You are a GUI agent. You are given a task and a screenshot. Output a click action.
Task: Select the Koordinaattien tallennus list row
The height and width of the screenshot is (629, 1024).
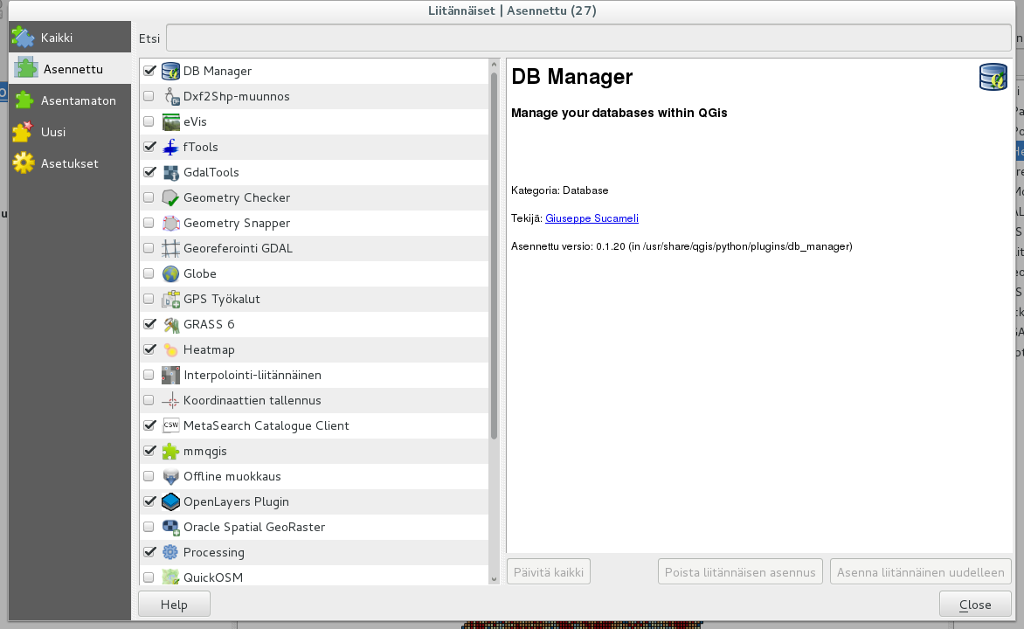[314, 400]
